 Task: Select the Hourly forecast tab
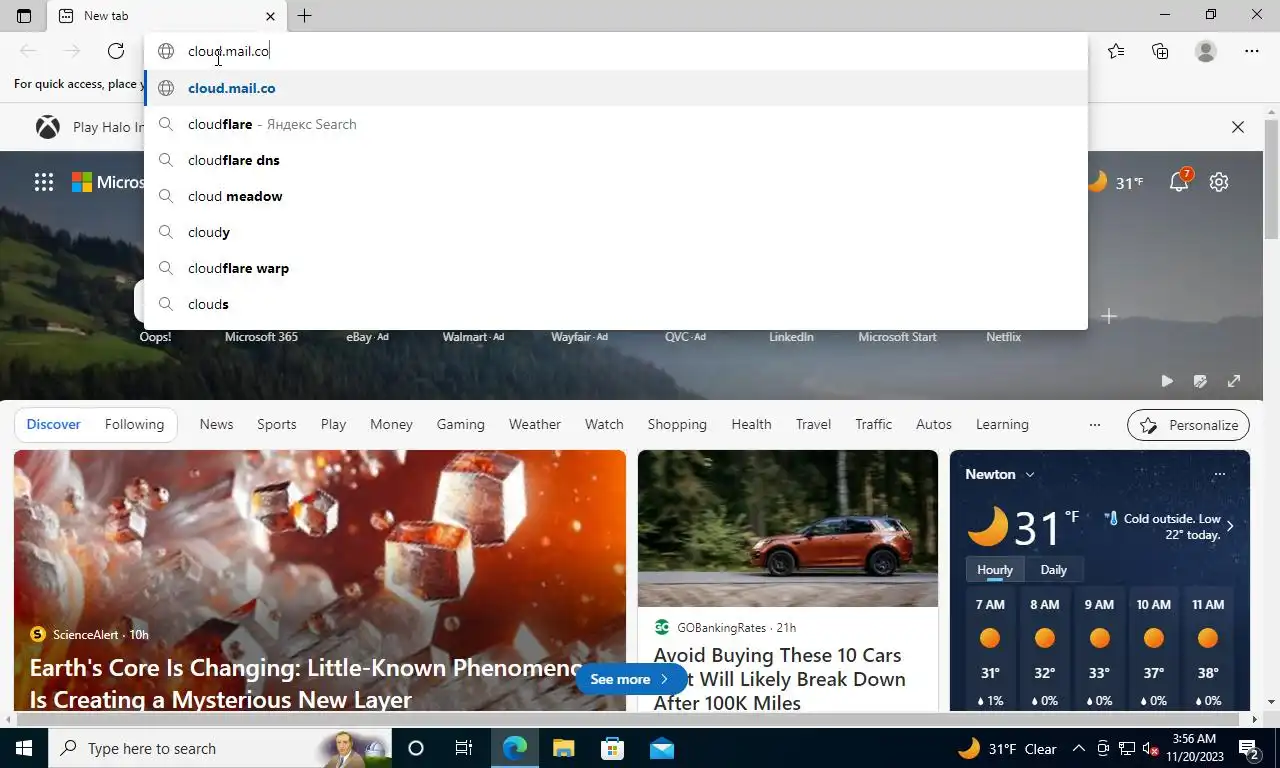tap(995, 569)
